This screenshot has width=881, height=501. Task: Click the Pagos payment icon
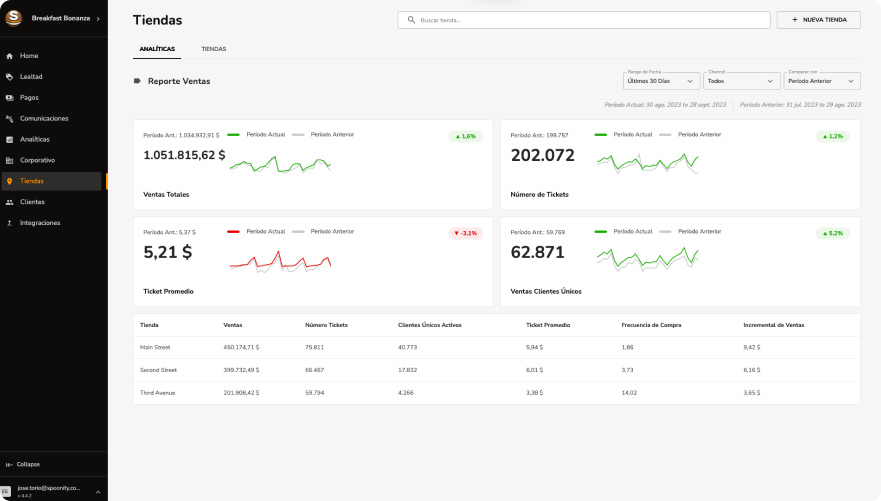(x=10, y=98)
